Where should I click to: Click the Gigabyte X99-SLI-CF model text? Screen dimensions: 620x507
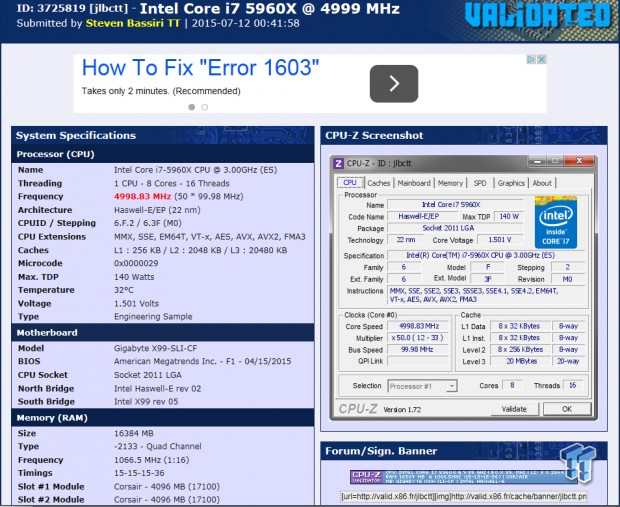(155, 348)
